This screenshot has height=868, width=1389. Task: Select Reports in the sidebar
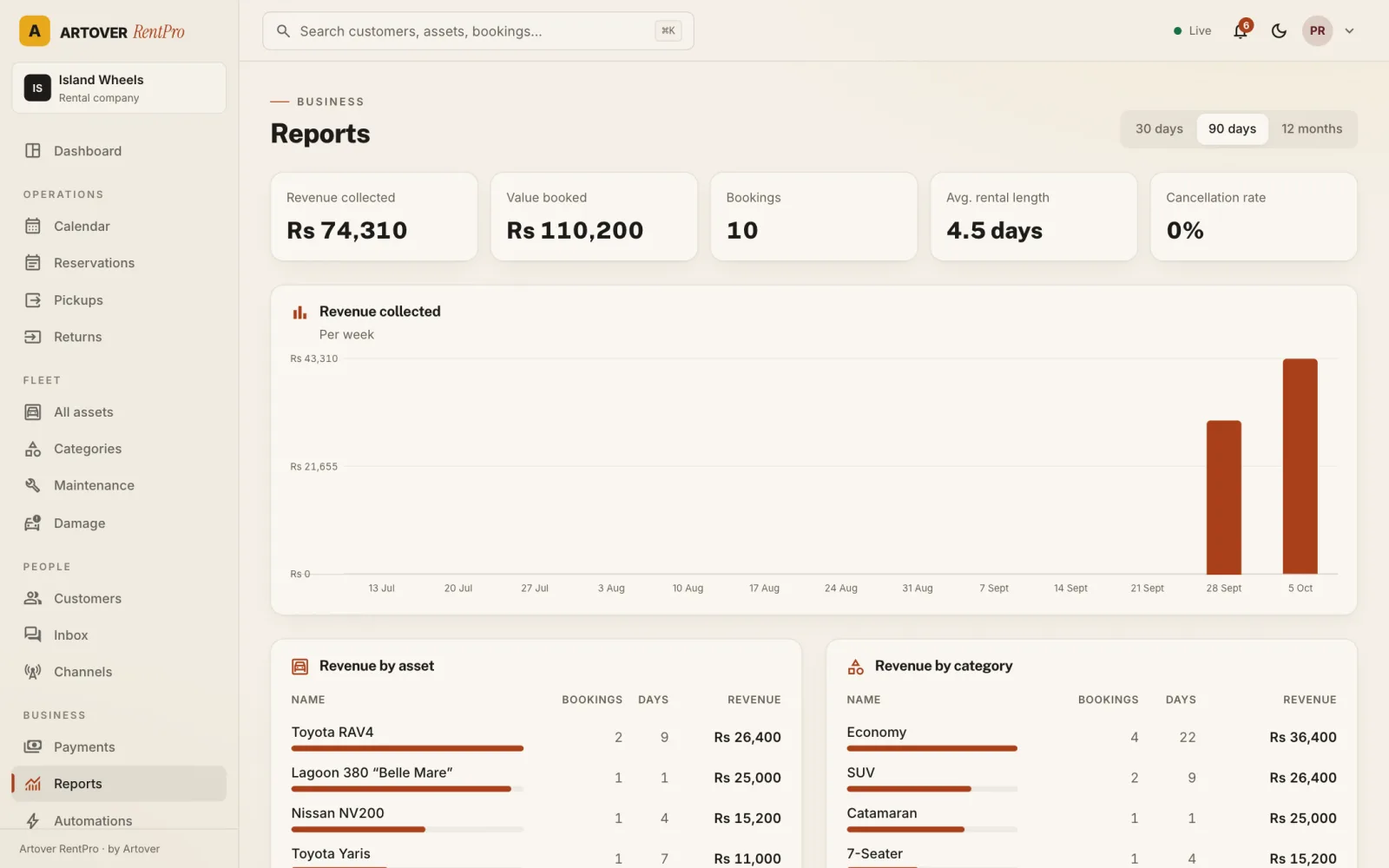pos(119,784)
